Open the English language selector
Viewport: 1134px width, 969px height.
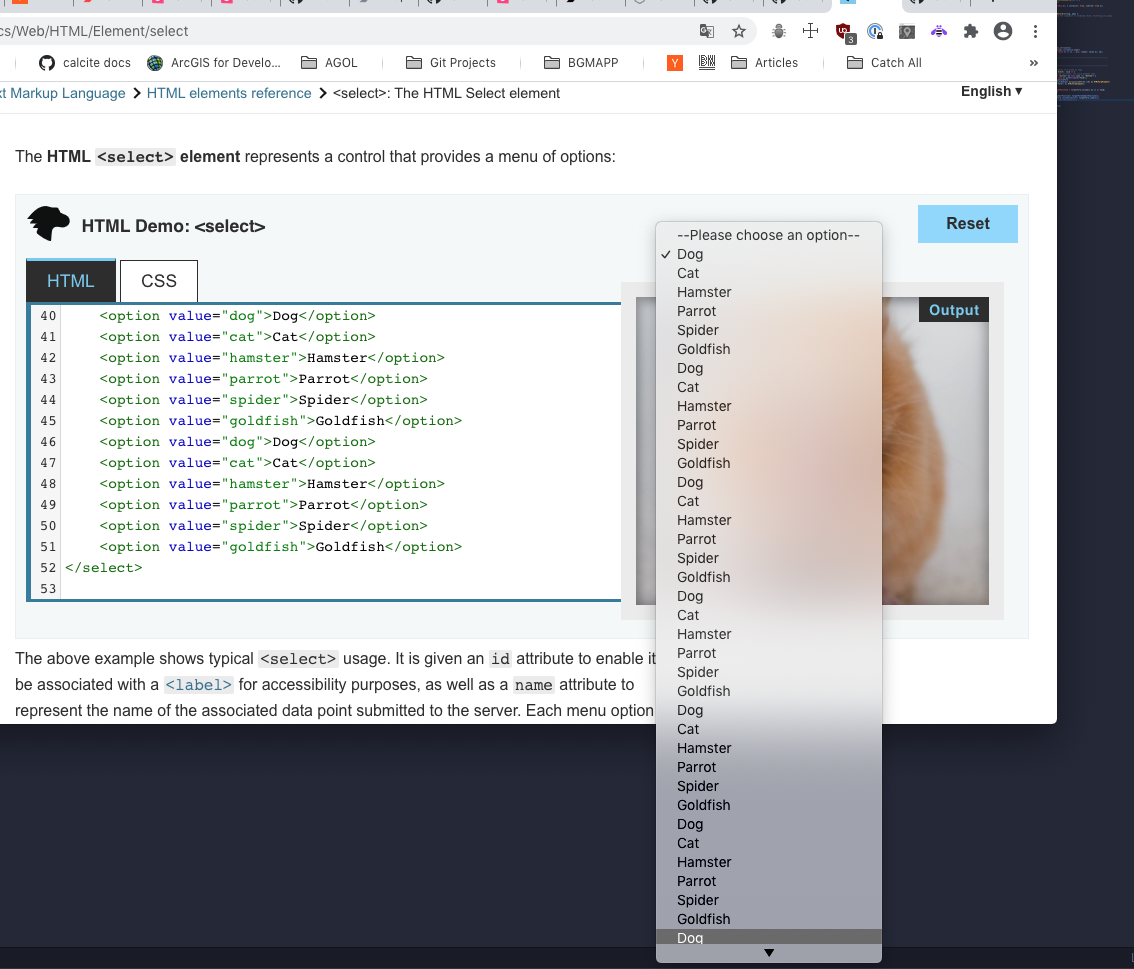coord(992,91)
